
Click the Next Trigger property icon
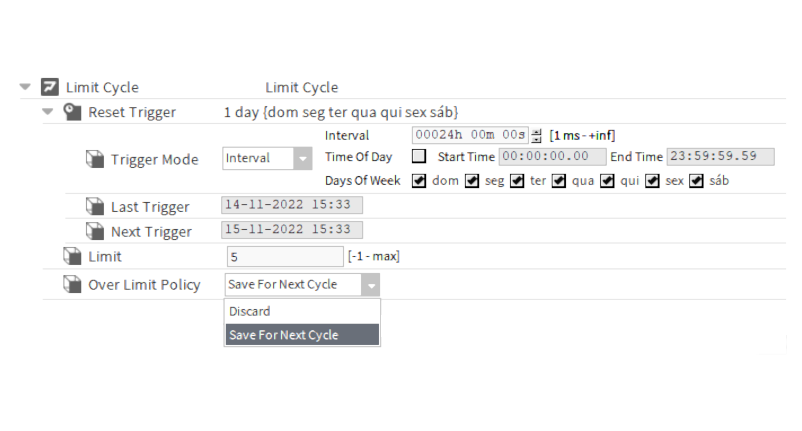pyautogui.click(x=95, y=231)
